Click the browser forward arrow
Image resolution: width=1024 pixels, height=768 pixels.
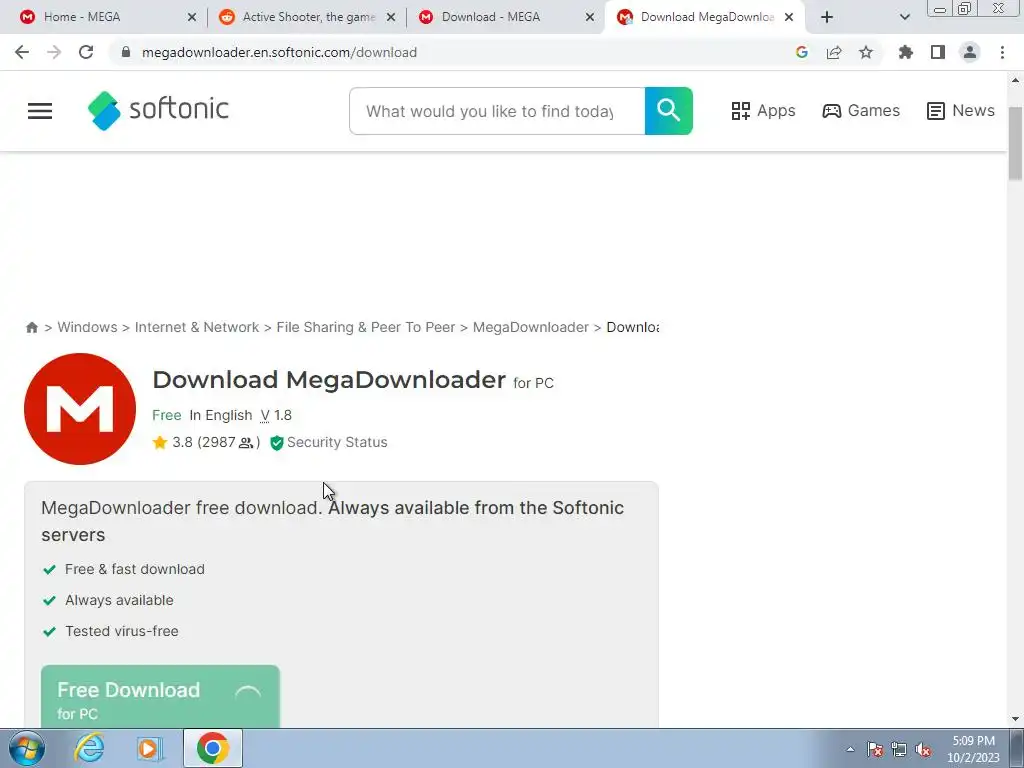[x=54, y=52]
